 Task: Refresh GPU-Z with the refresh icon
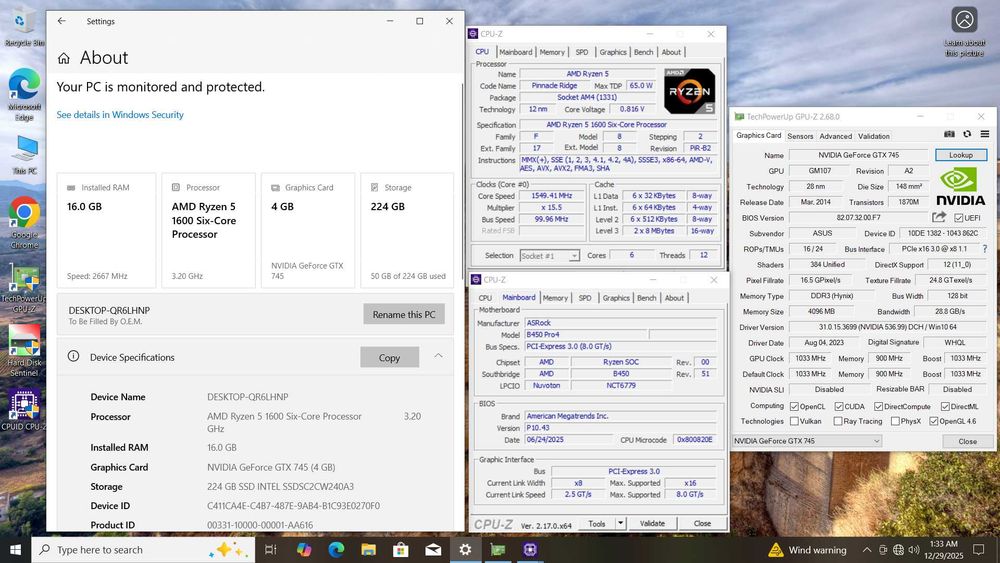967,134
